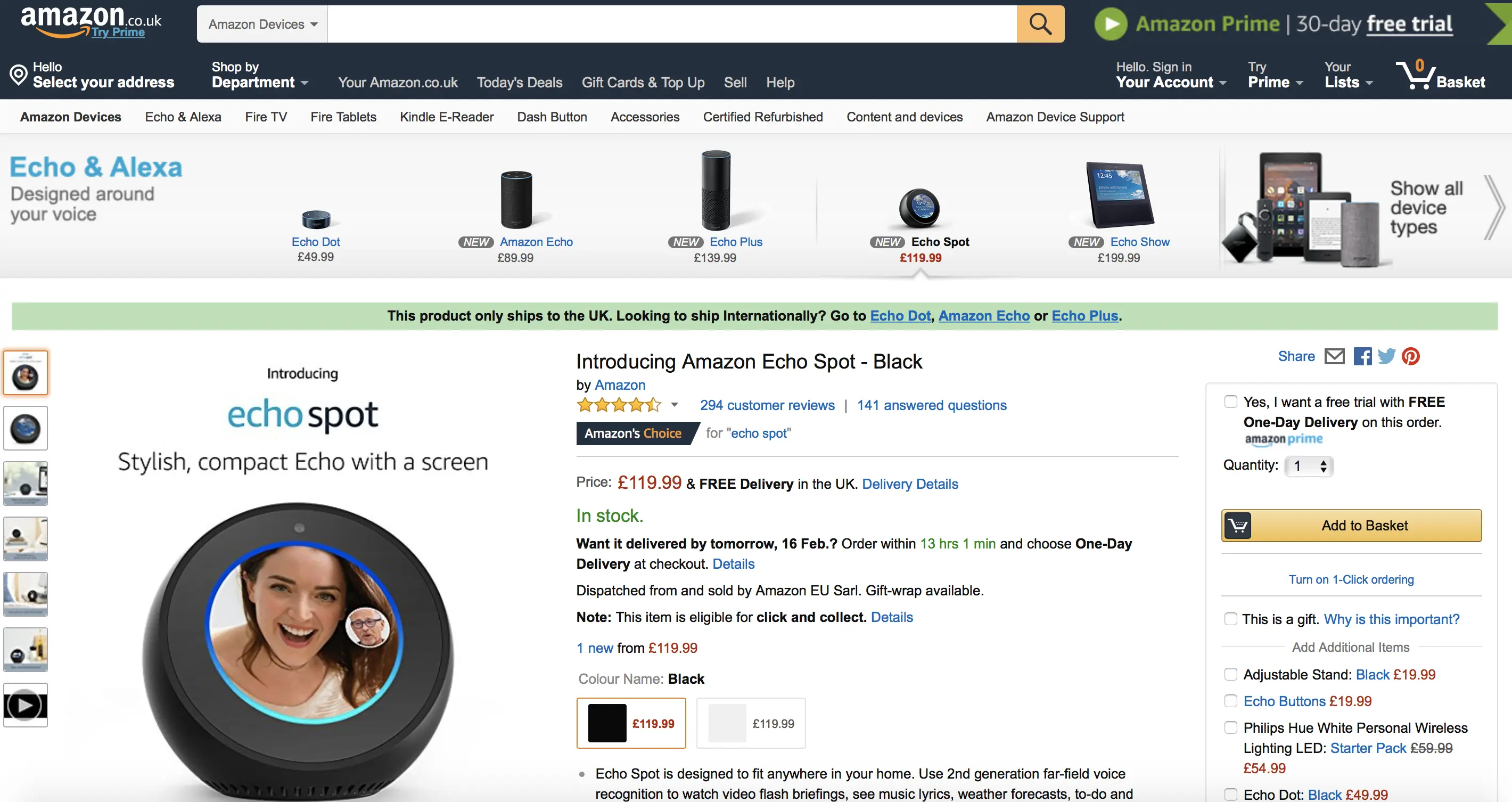Click the delivery address location pin icon
The width and height of the screenshot is (1512, 802).
(18, 75)
